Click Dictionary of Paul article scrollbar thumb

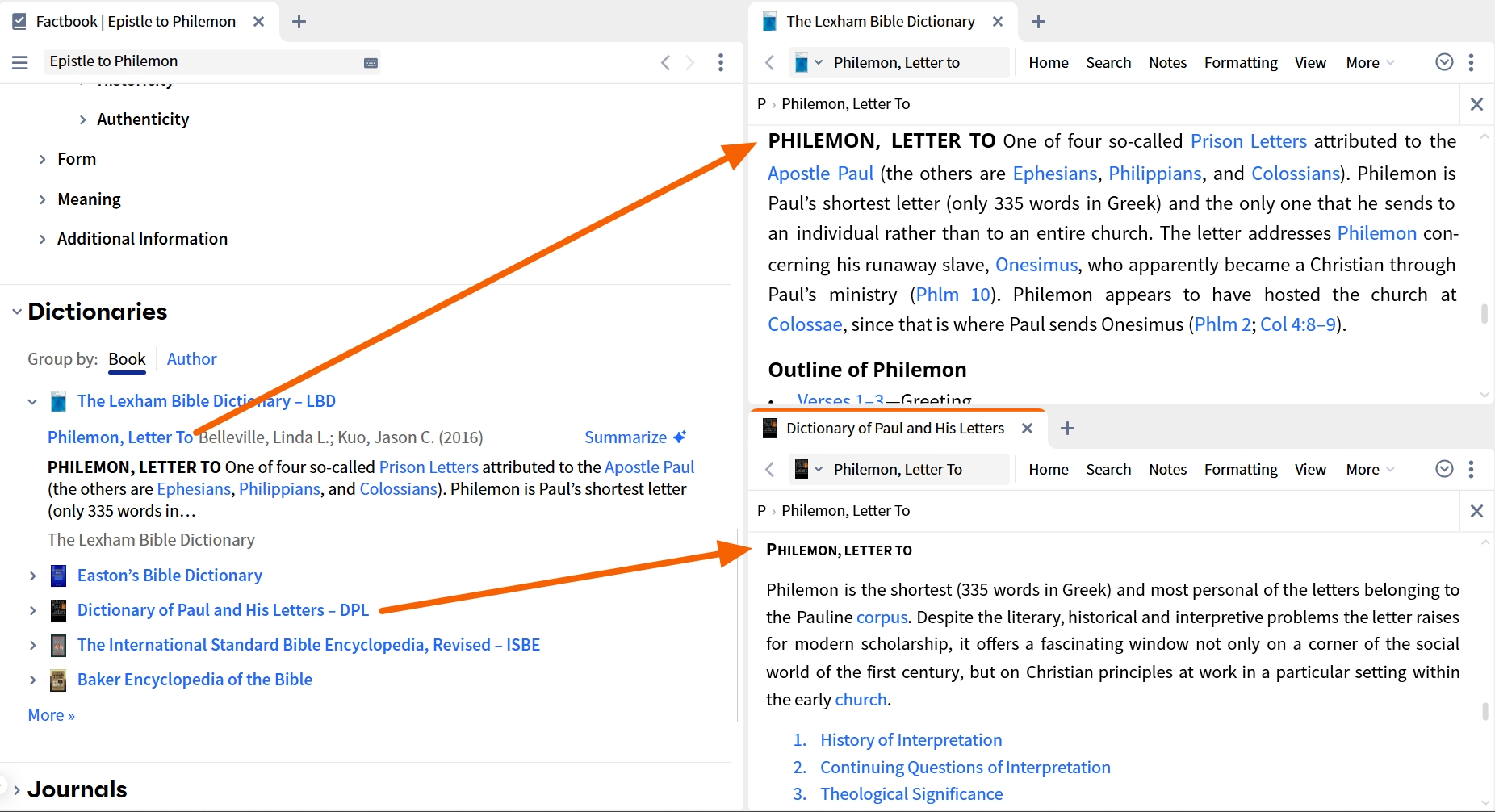point(1485,711)
